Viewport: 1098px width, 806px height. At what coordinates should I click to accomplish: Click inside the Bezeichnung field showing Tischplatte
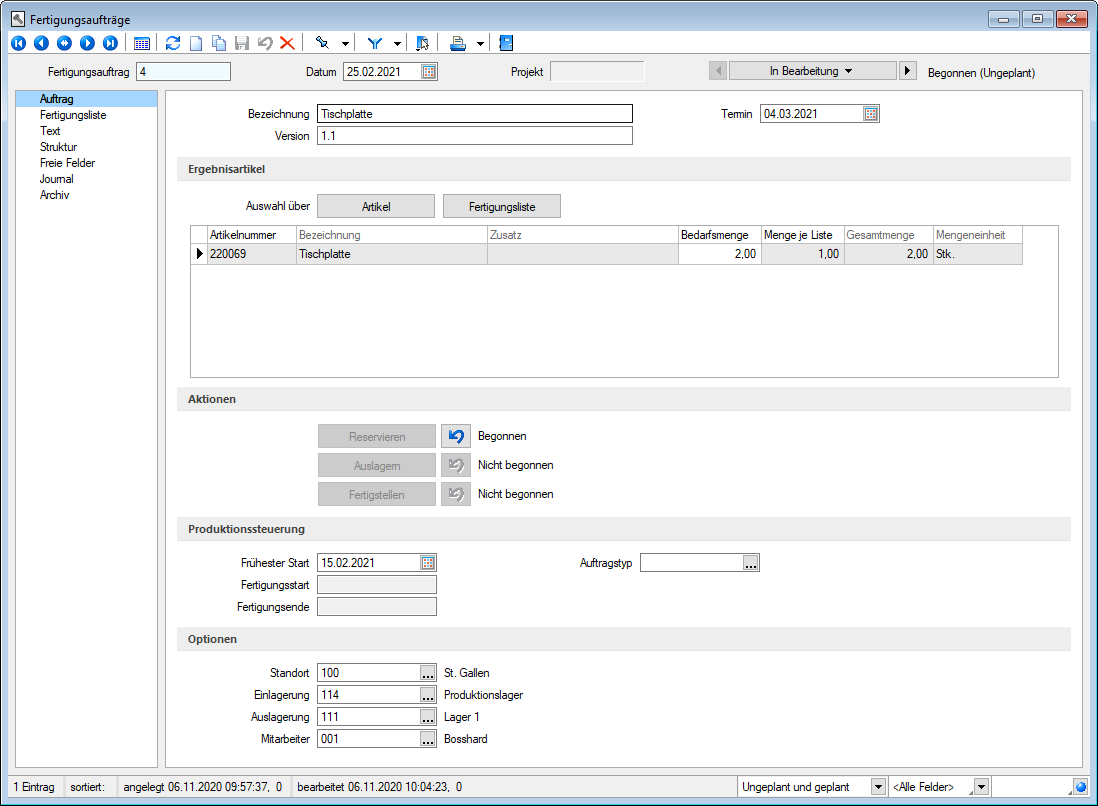[474, 113]
